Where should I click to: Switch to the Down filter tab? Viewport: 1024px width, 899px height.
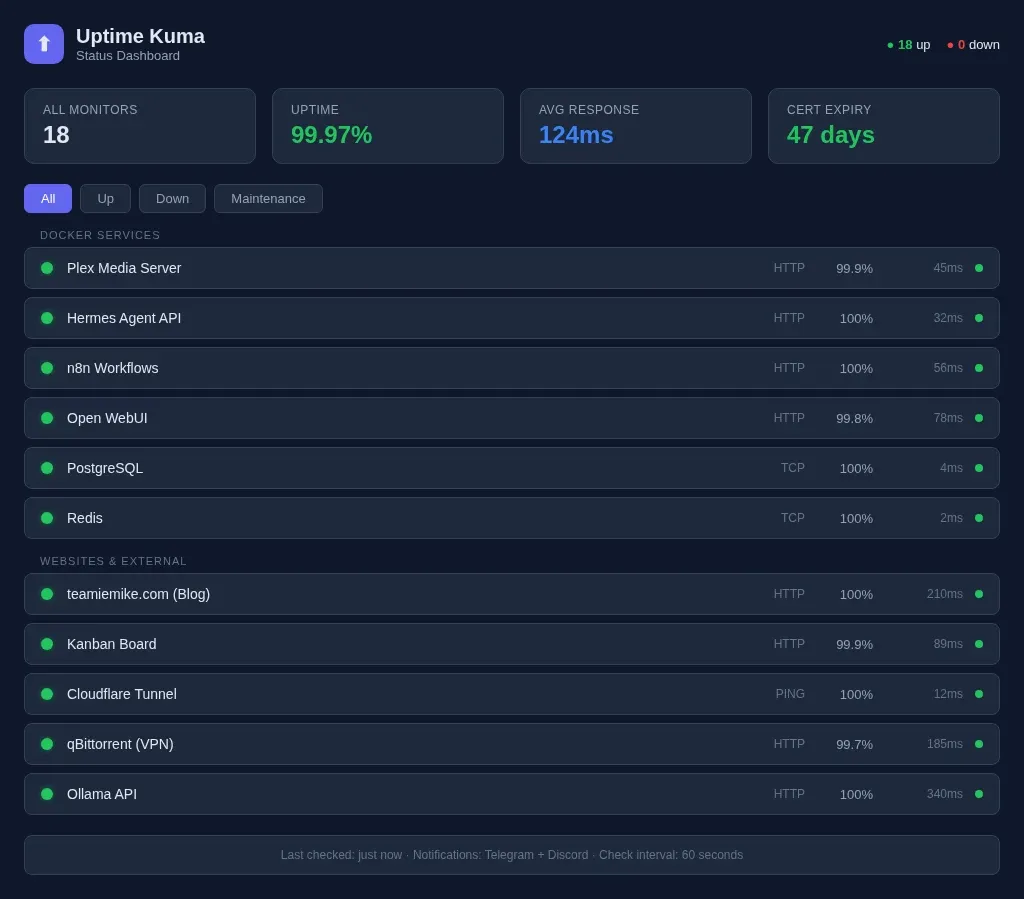(x=172, y=198)
